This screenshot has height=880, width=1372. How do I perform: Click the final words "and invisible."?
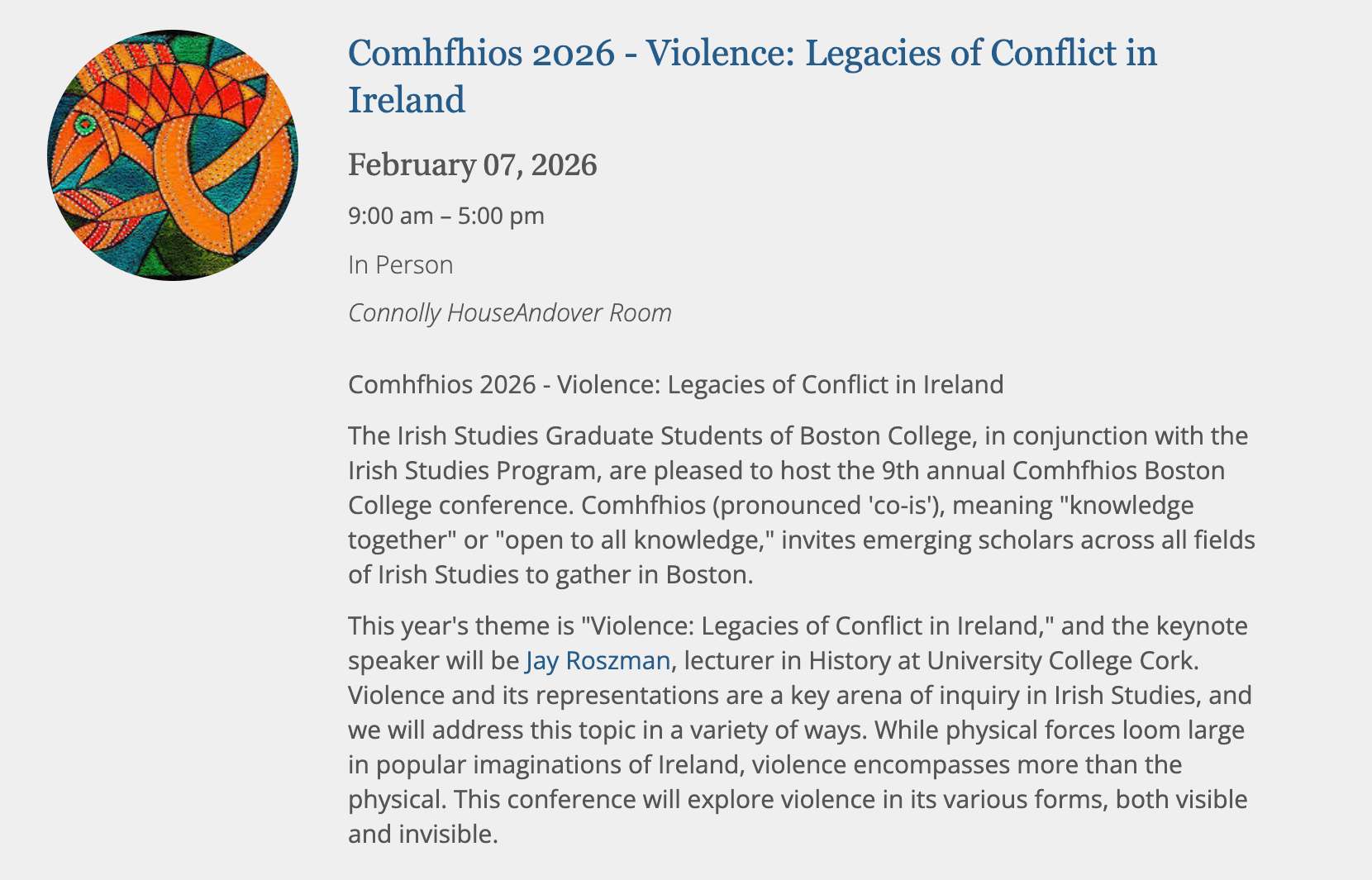pyautogui.click(x=422, y=835)
